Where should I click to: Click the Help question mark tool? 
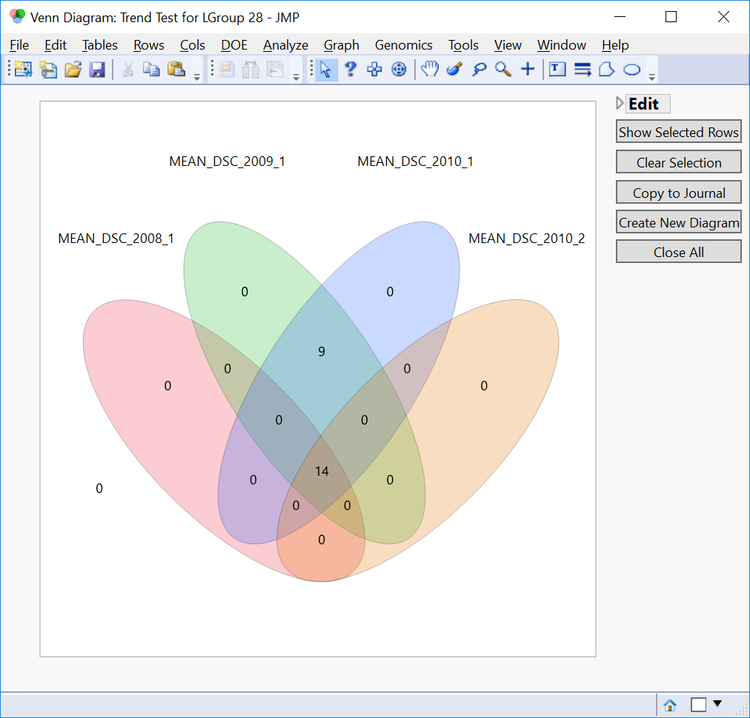tap(350, 69)
